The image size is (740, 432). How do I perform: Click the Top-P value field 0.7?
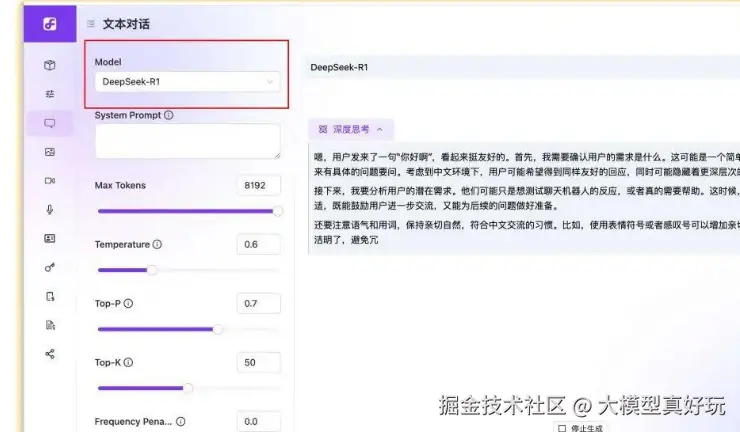pos(259,303)
